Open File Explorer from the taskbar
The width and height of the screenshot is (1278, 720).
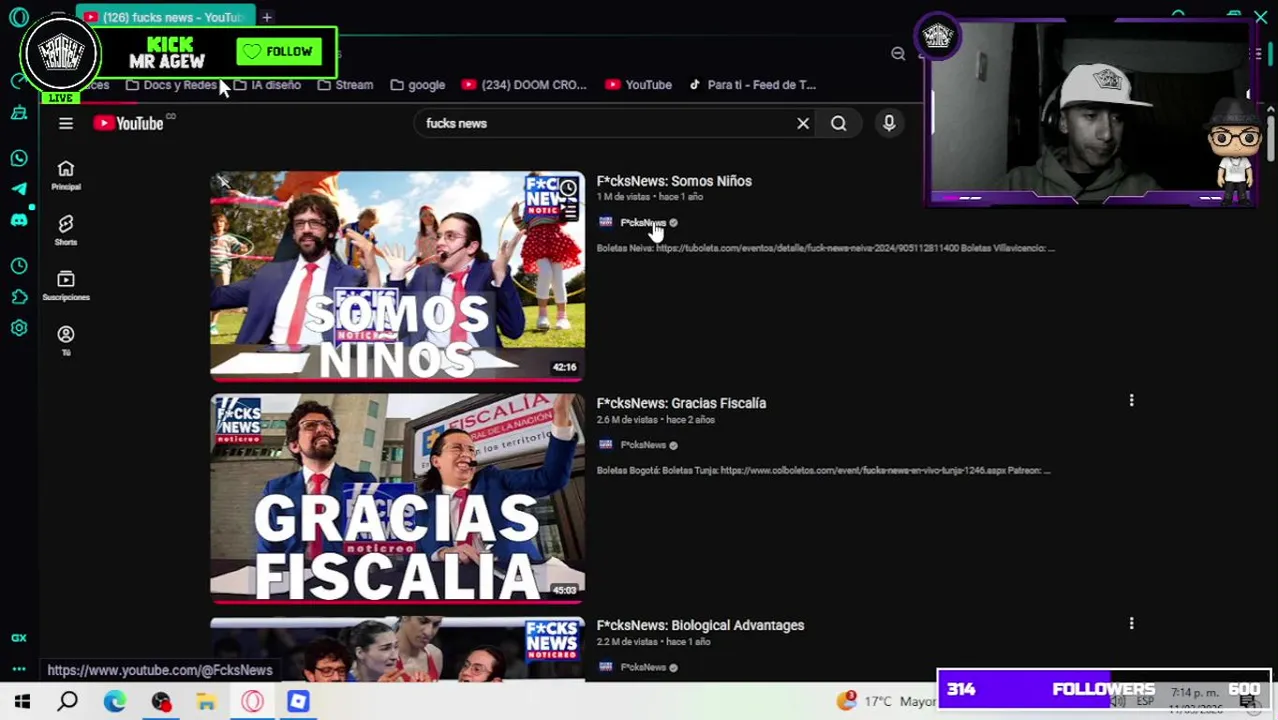click(206, 702)
